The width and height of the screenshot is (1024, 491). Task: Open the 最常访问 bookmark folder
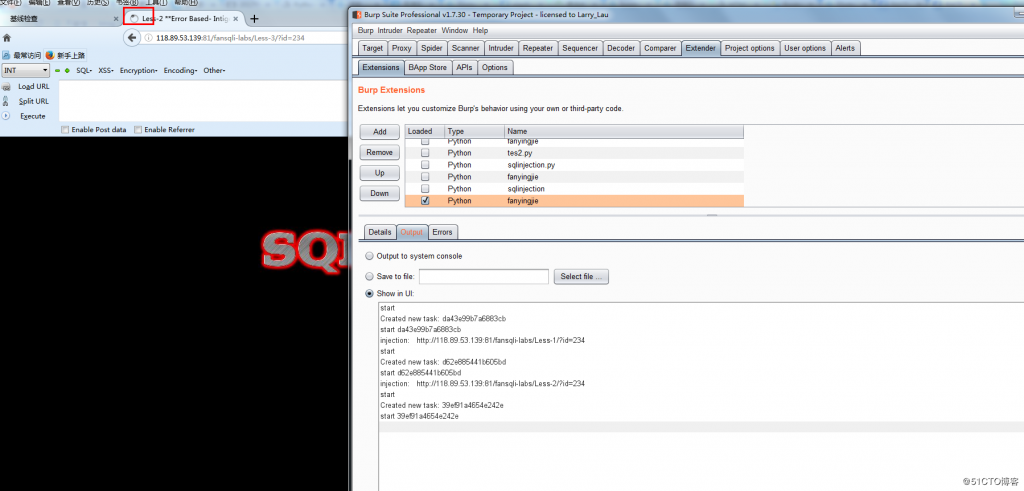click(x=22, y=55)
